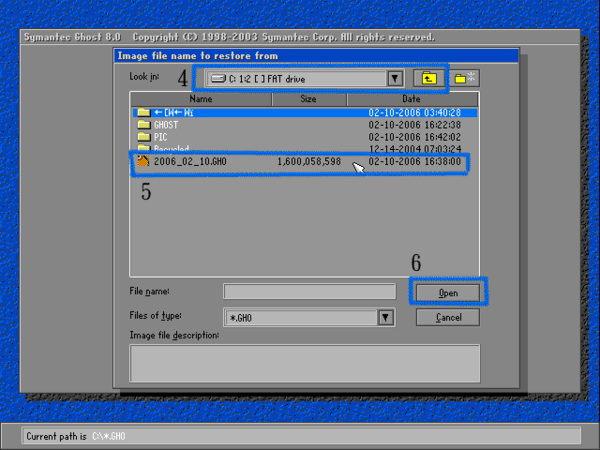Open the Files of type dropdown arrow
Viewport: 600px width, 450px height.
(x=386, y=318)
